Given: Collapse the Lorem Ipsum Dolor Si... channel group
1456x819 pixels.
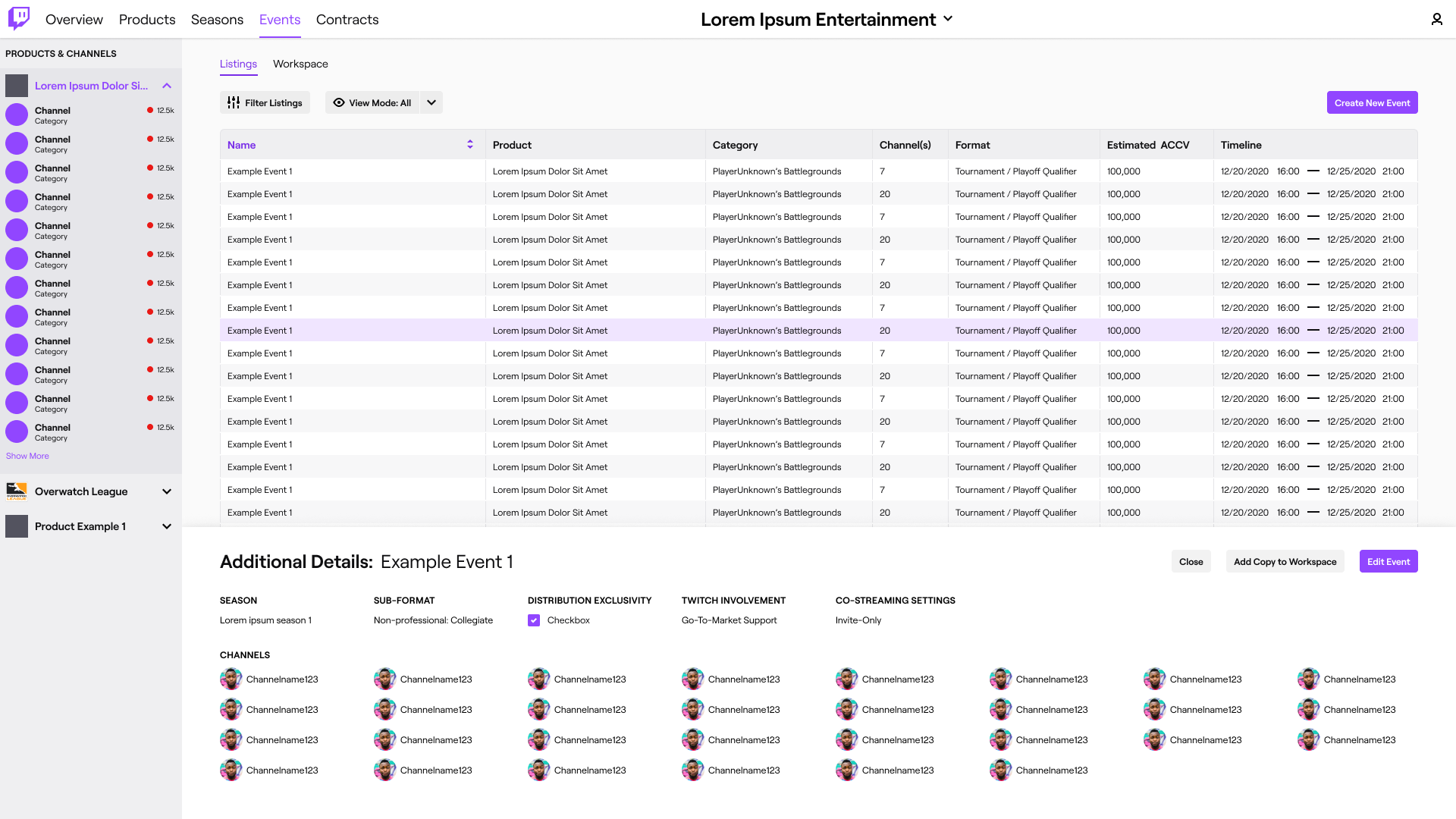Looking at the screenshot, I should [x=166, y=86].
